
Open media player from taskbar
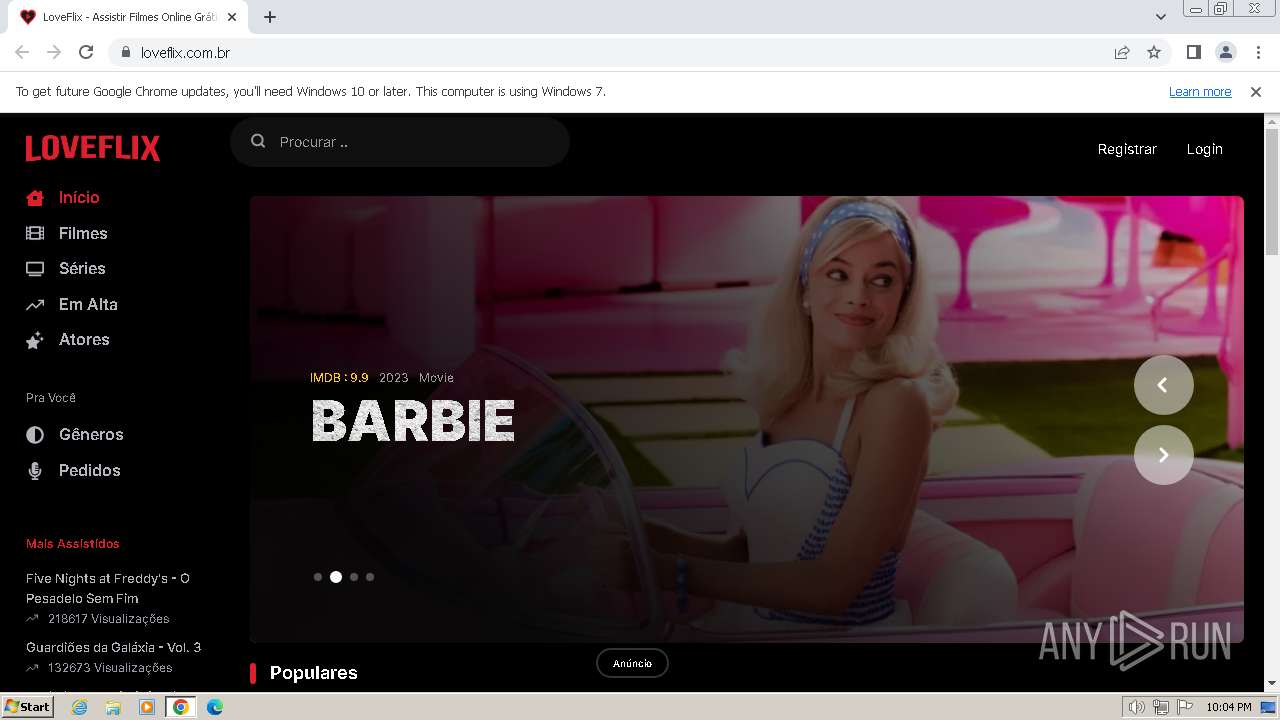coord(147,707)
